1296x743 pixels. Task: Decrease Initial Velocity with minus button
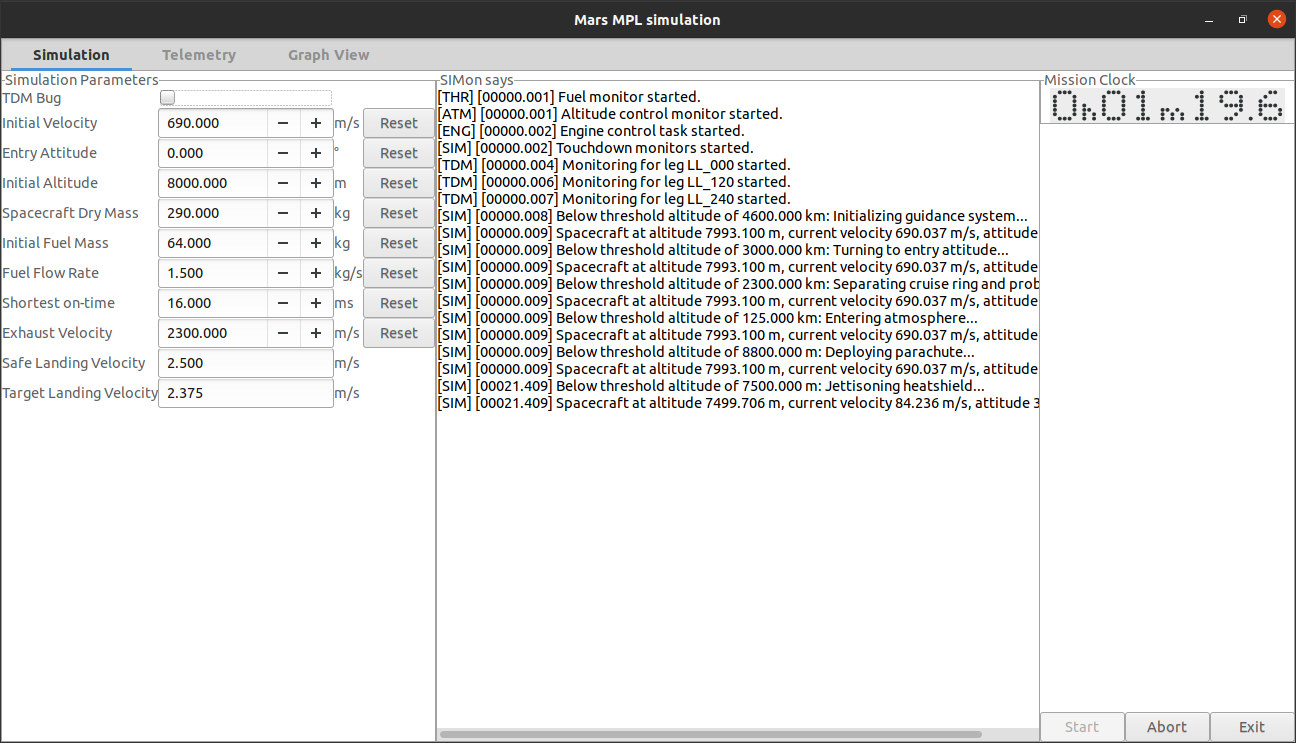coord(283,123)
